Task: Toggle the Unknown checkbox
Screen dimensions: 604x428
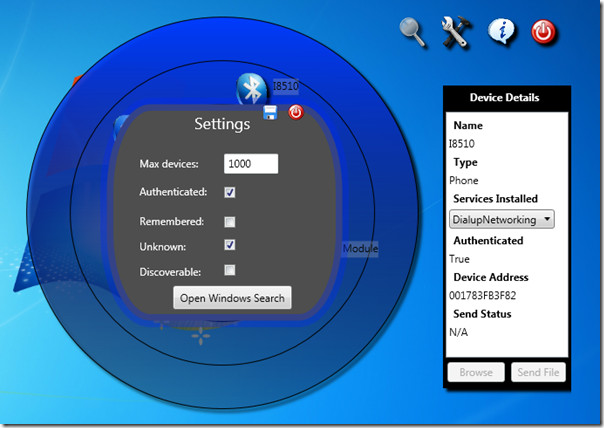Action: (230, 245)
